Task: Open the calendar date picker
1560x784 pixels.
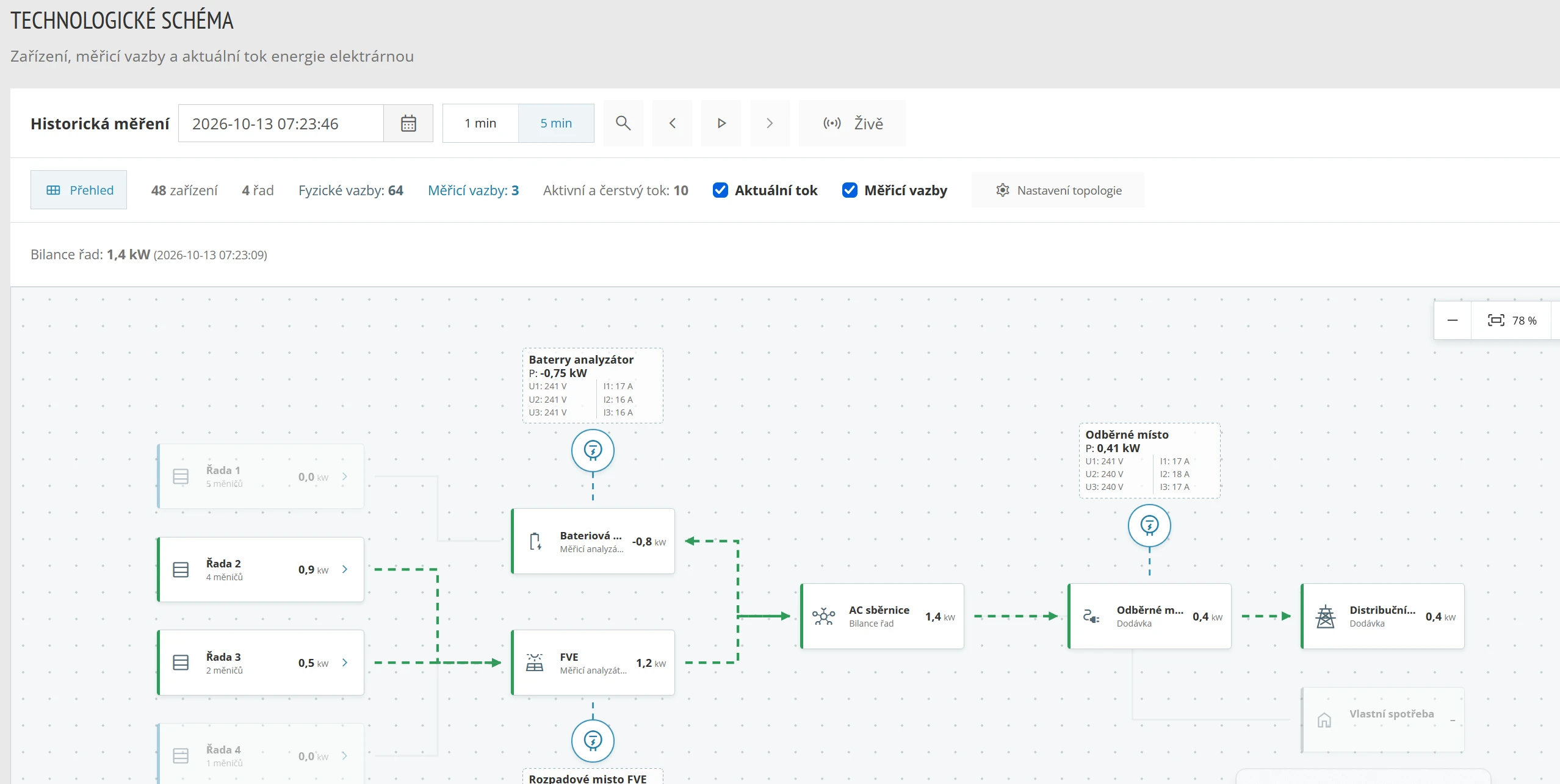Action: pos(408,123)
